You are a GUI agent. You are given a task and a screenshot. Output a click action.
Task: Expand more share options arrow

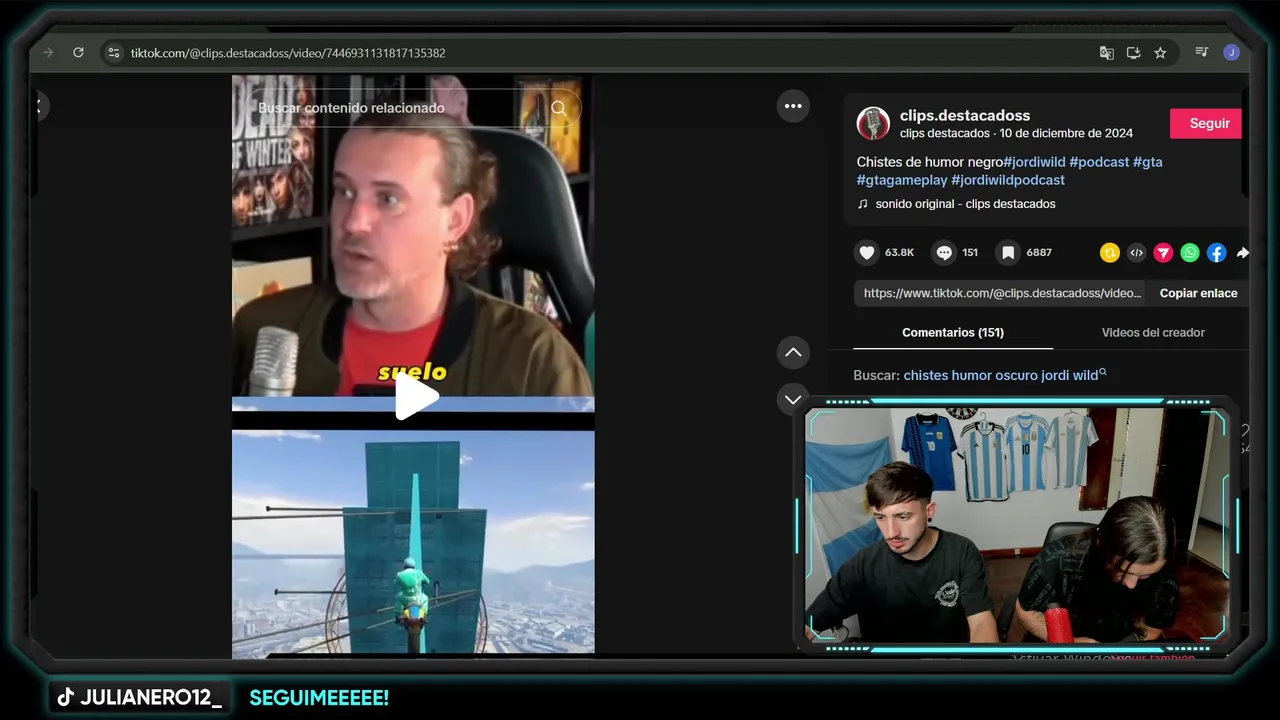[x=1242, y=253]
